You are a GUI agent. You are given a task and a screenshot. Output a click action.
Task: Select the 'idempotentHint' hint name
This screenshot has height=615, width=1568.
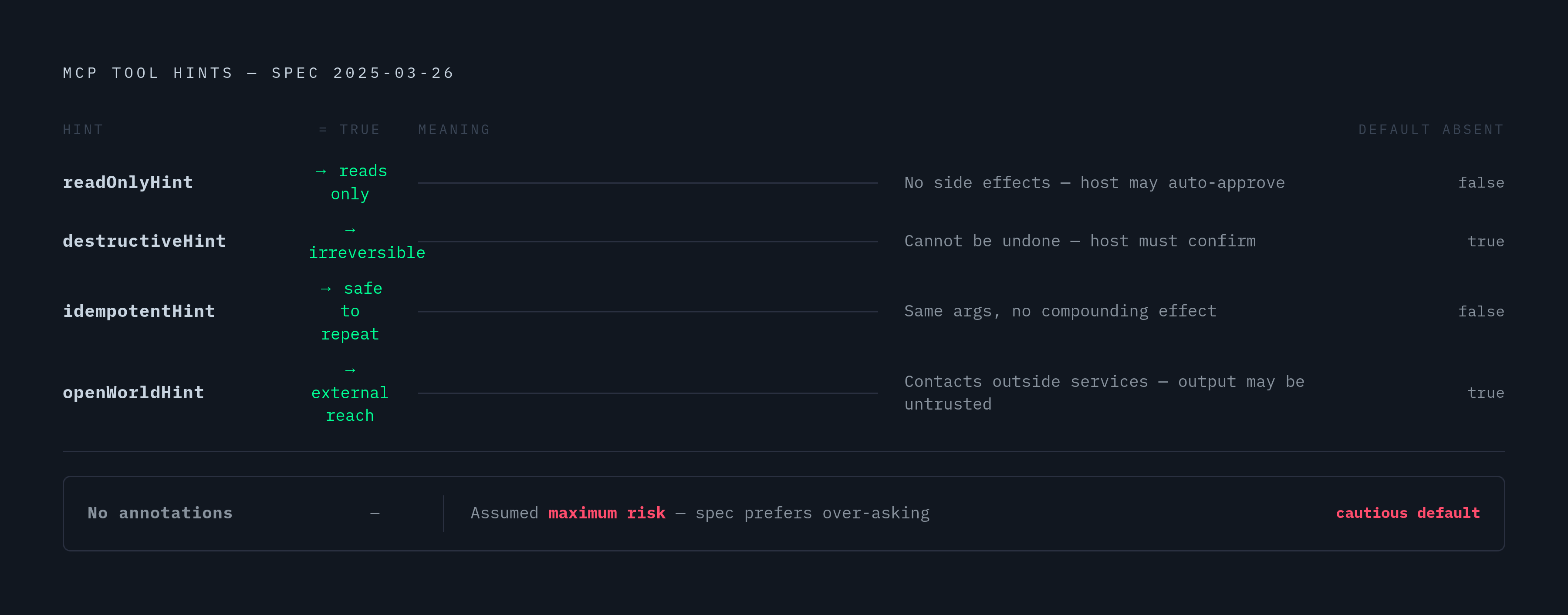click(139, 312)
